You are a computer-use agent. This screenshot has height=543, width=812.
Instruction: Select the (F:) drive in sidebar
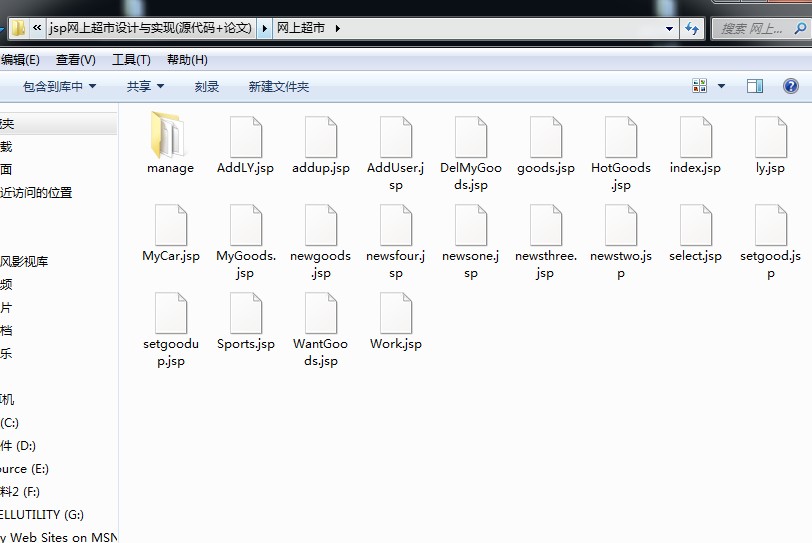tap(20, 492)
